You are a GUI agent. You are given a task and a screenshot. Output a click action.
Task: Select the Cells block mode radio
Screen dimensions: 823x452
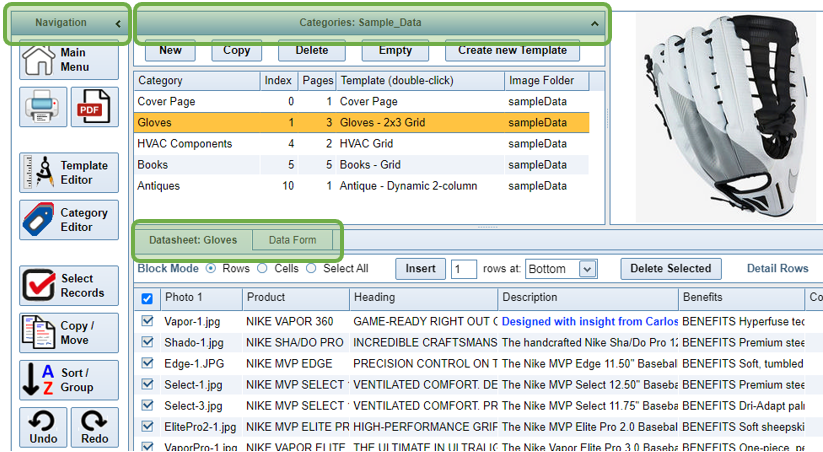(x=262, y=269)
